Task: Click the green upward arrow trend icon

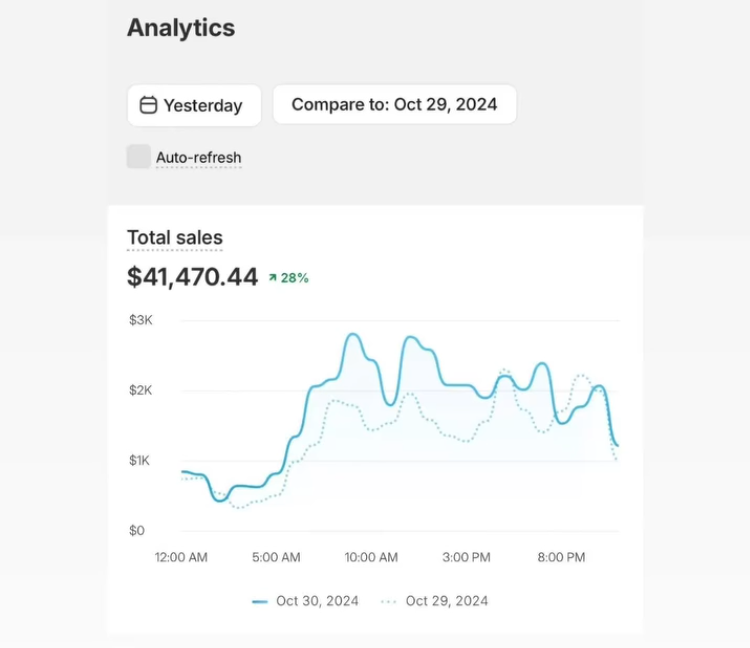Action: coord(272,278)
